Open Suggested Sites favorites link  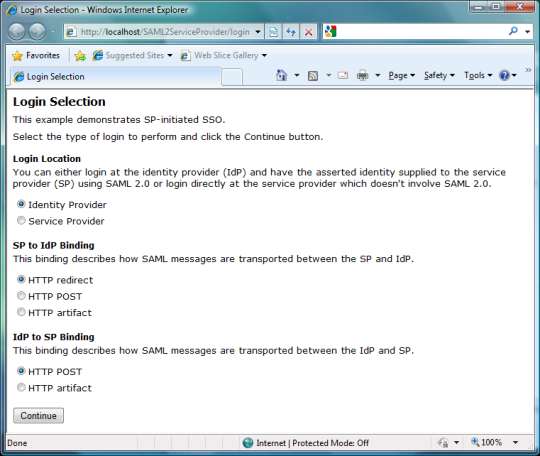(132, 55)
